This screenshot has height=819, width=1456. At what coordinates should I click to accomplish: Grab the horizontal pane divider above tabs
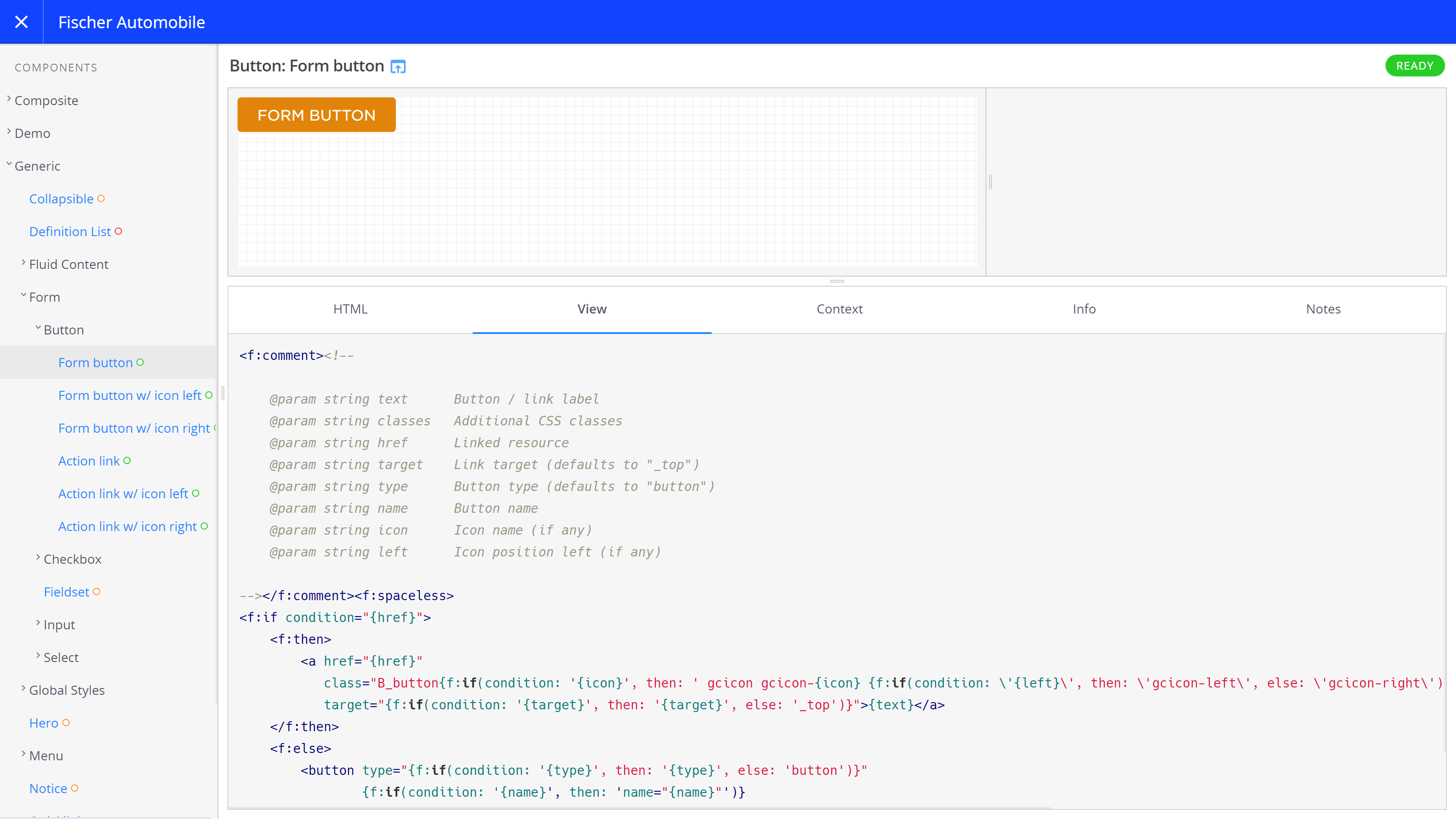coord(837,281)
